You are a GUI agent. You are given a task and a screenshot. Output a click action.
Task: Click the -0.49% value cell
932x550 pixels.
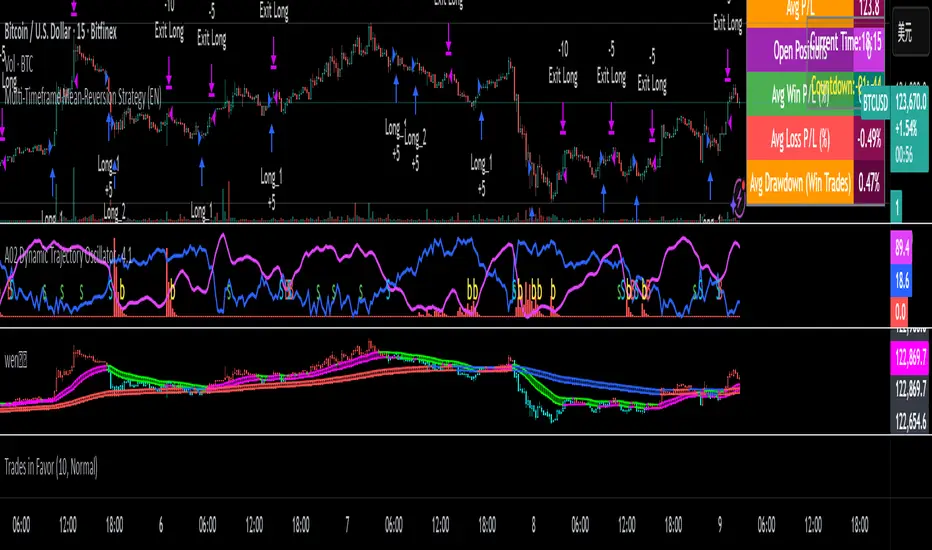(x=869, y=139)
